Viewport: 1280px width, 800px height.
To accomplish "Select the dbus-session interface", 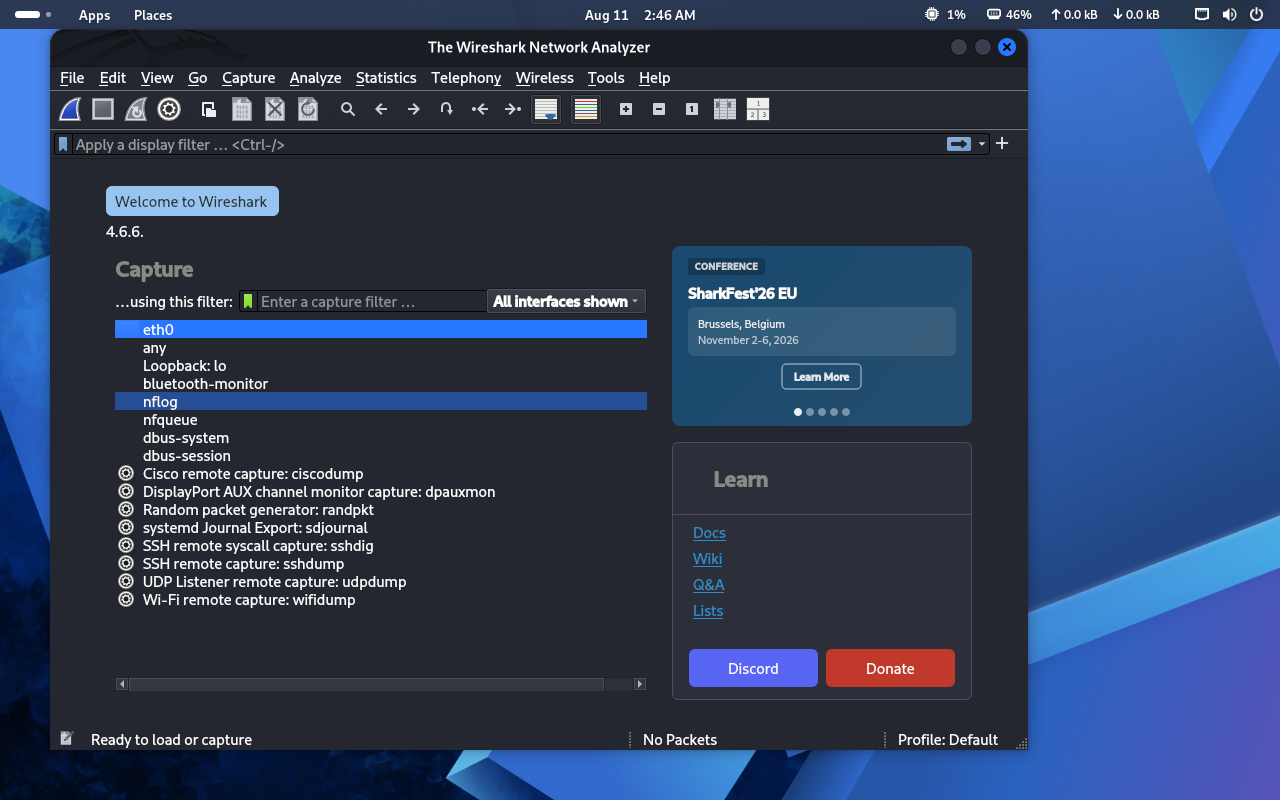I will coord(381,455).
